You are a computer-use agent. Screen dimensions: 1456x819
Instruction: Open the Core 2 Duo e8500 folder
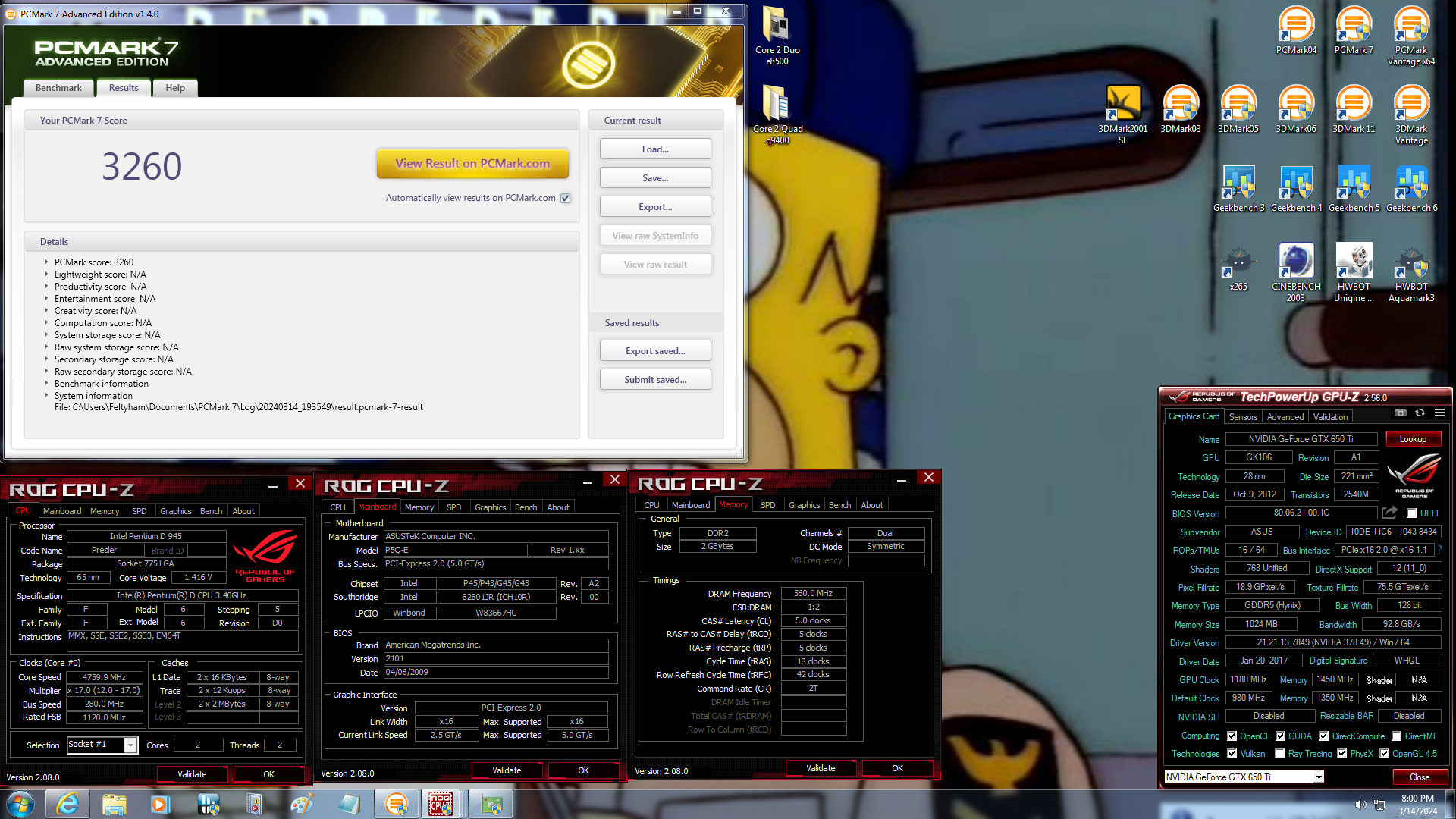tap(777, 36)
